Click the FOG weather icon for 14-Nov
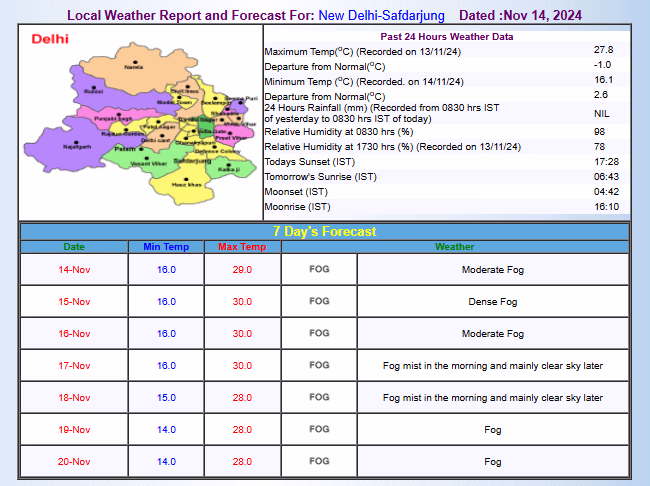This screenshot has width=650, height=486. coord(319,269)
